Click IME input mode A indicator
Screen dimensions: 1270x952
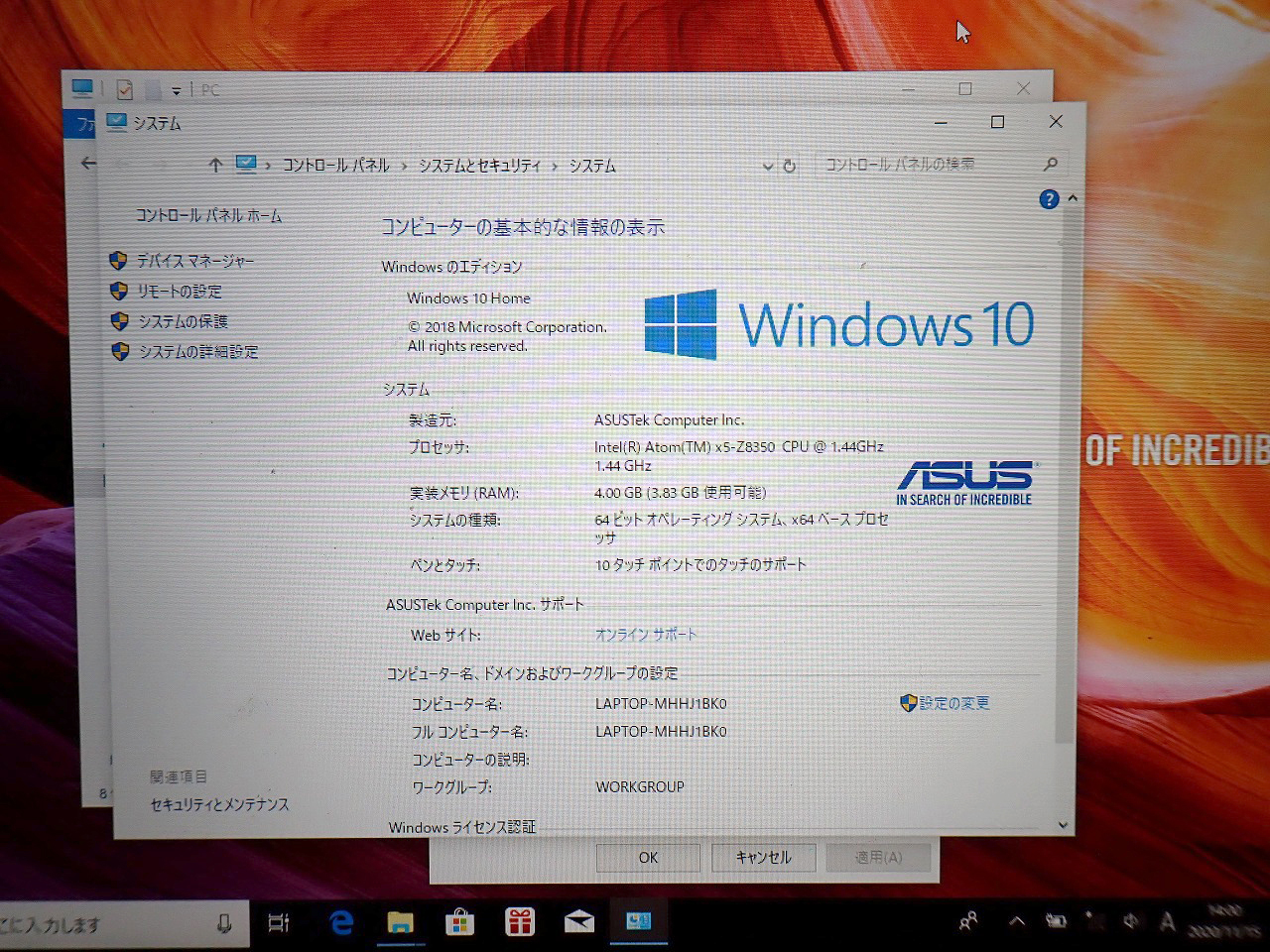(1168, 922)
